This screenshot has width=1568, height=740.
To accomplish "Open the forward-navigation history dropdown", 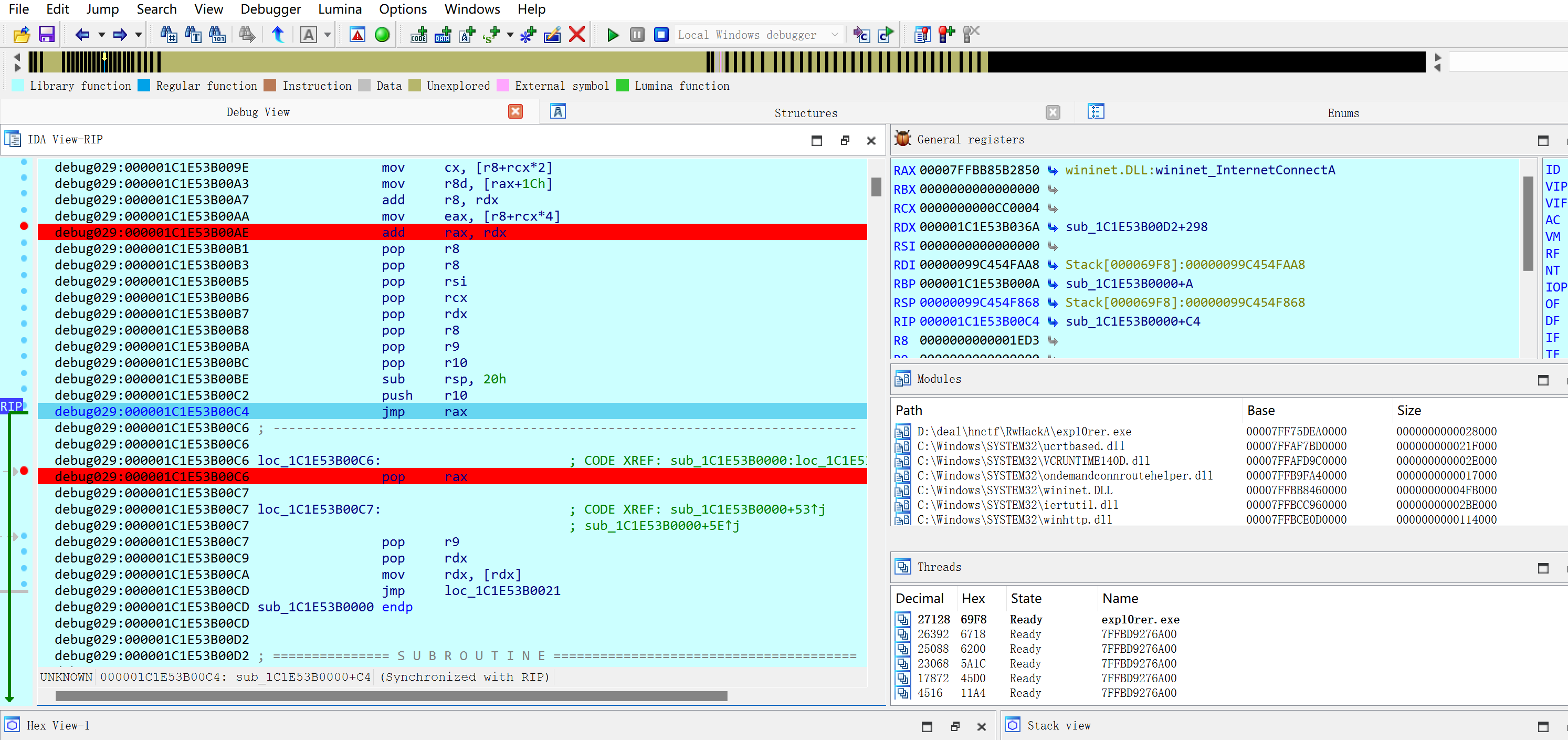I will (138, 35).
